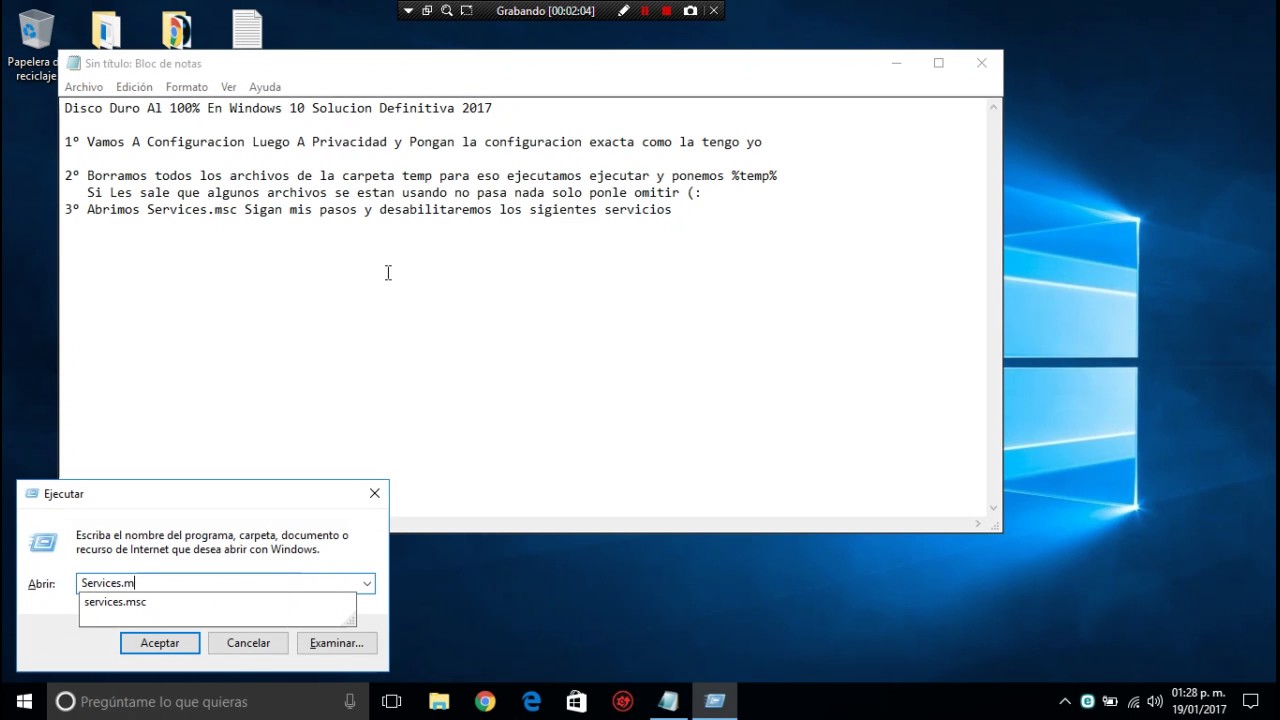
Task: Open the Papelera de reciclaje desktop icon
Action: (36, 45)
